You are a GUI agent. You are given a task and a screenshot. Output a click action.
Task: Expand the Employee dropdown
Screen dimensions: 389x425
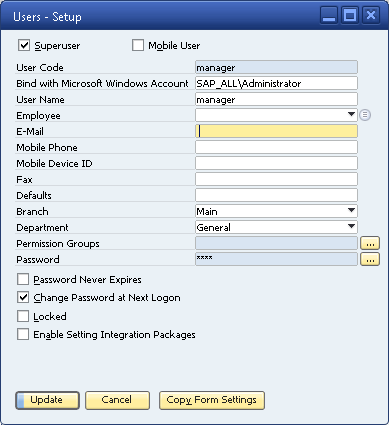[x=351, y=115]
